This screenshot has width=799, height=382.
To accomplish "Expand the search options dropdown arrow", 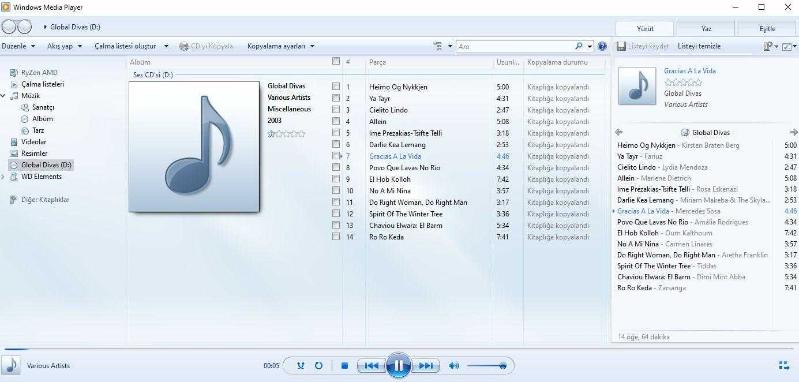I will 590,46.
